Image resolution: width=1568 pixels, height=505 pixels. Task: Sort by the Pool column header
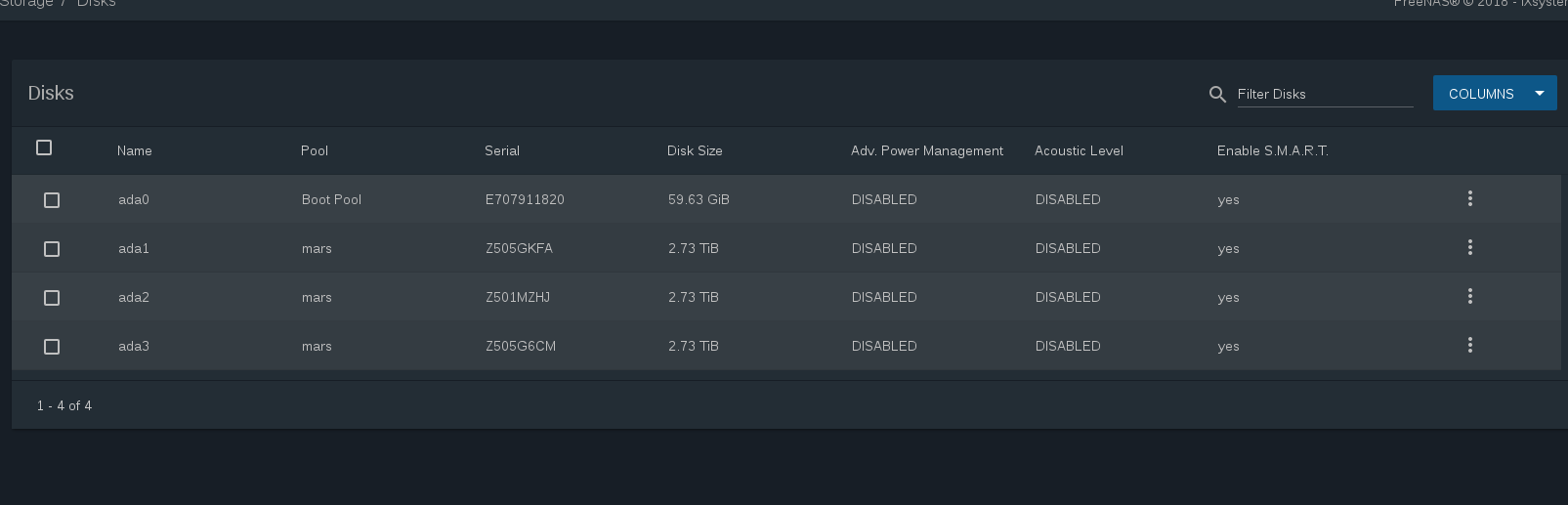pos(315,150)
